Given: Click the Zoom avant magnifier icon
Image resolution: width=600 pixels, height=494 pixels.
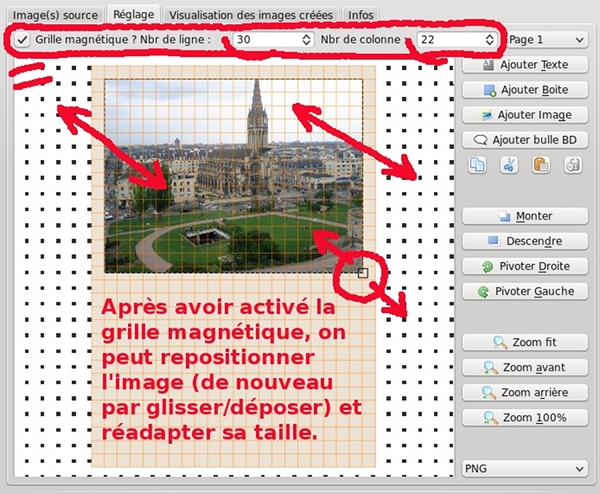Looking at the screenshot, I should click(491, 367).
